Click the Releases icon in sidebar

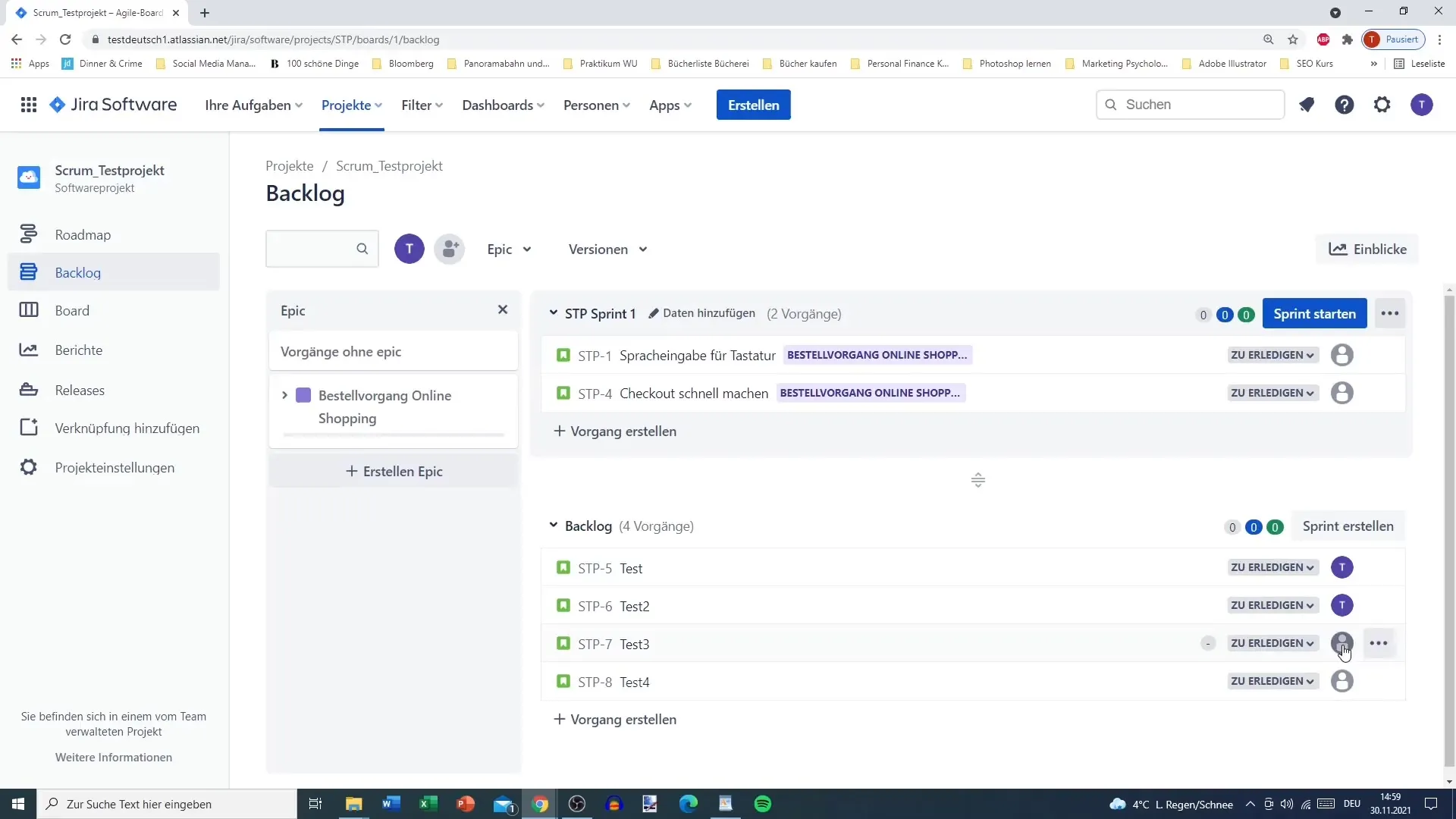[27, 389]
